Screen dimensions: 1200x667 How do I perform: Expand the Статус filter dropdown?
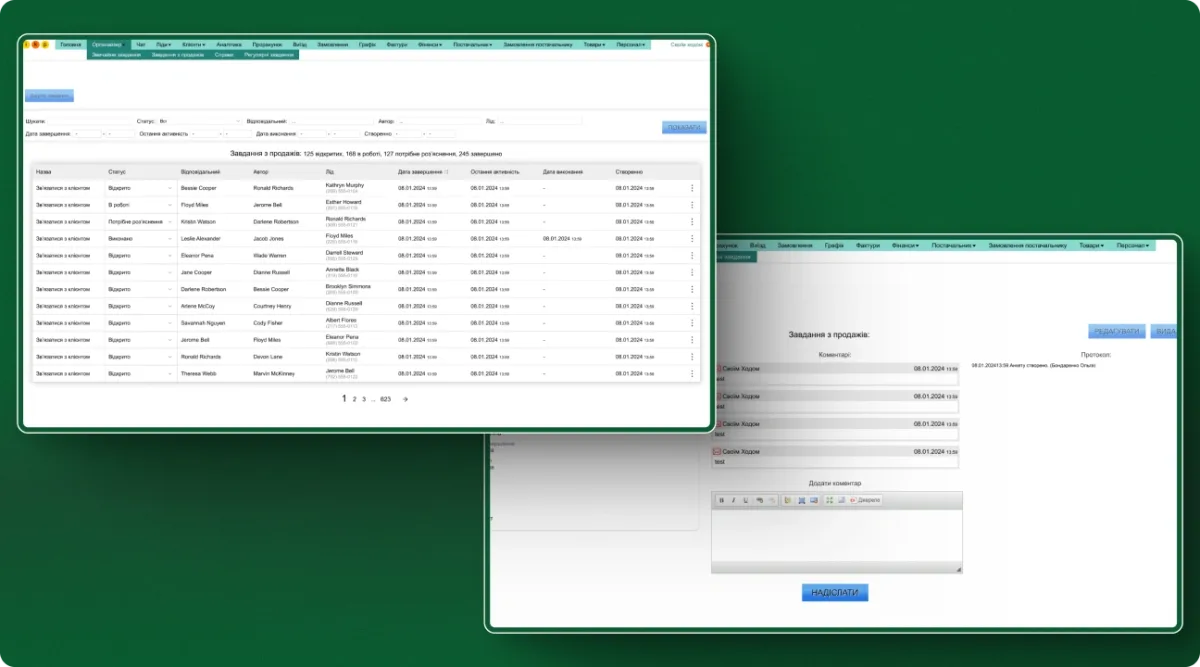tap(199, 121)
